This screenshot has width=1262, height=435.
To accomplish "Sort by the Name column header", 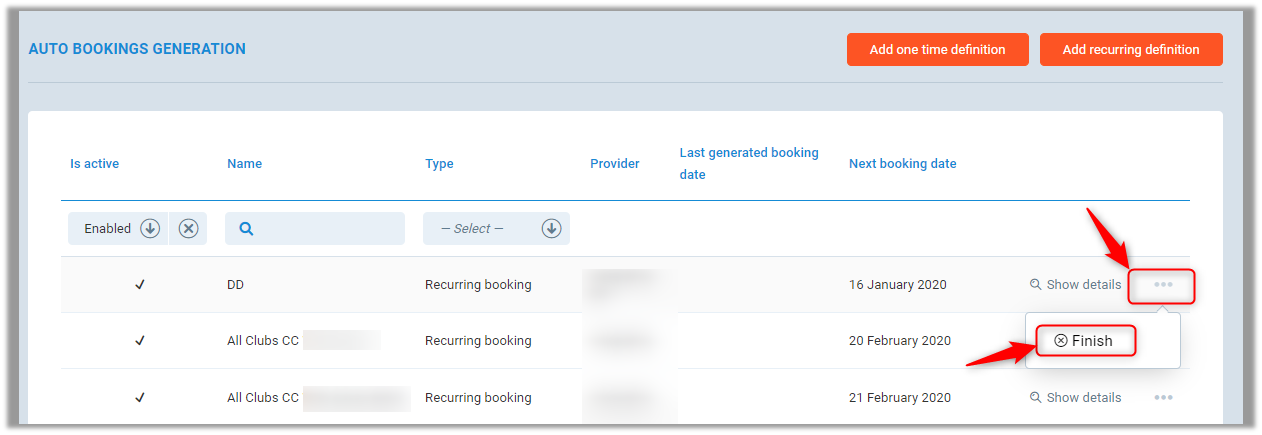I will click(244, 164).
